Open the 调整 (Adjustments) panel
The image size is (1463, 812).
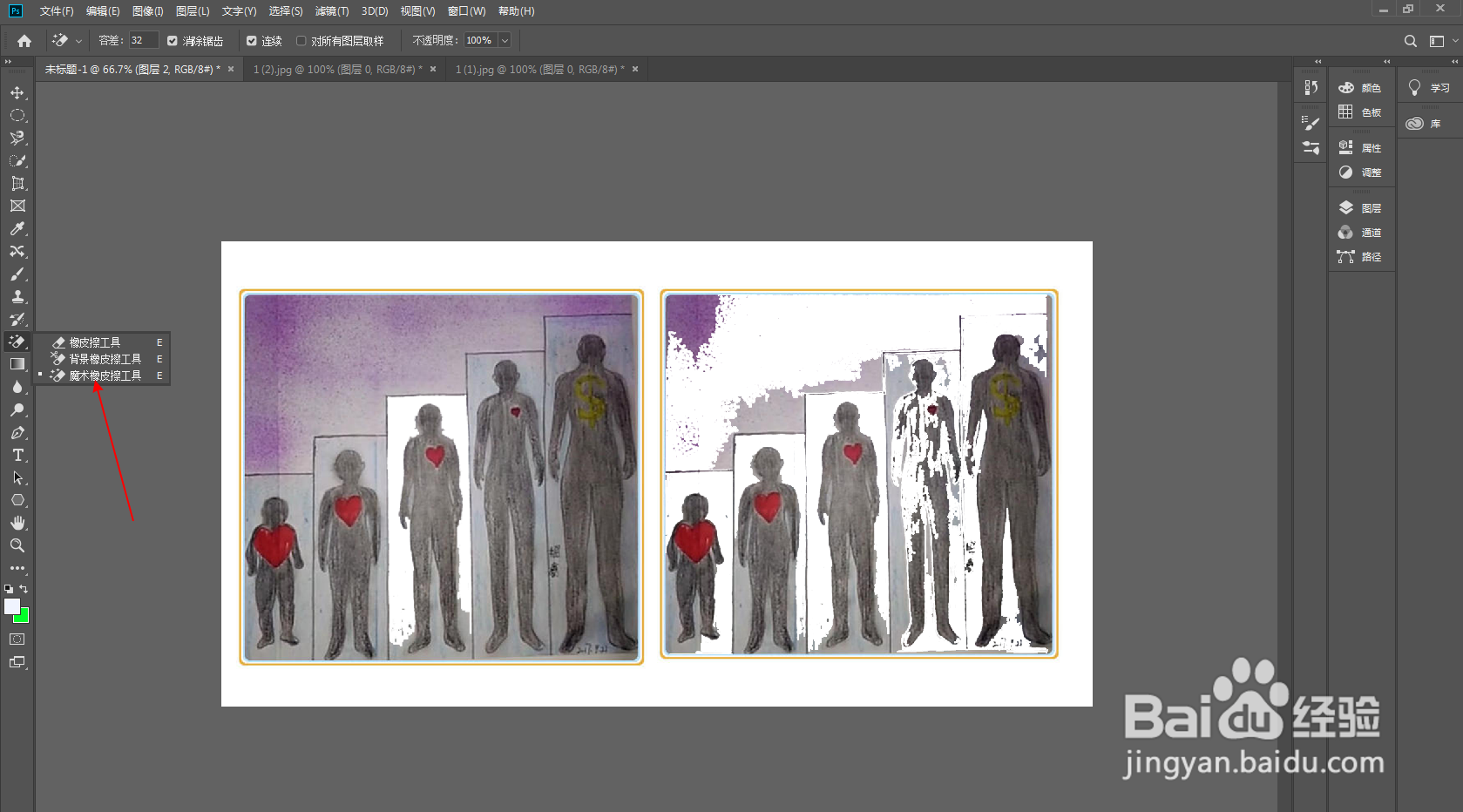pos(1361,173)
